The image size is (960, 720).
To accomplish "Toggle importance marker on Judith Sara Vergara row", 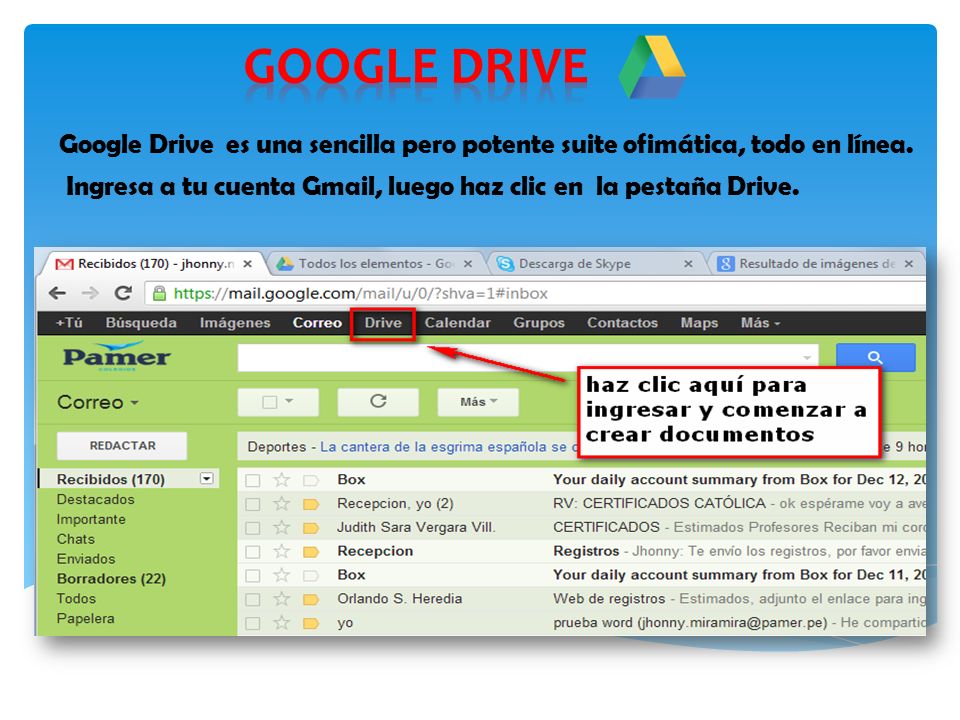I will tap(311, 528).
